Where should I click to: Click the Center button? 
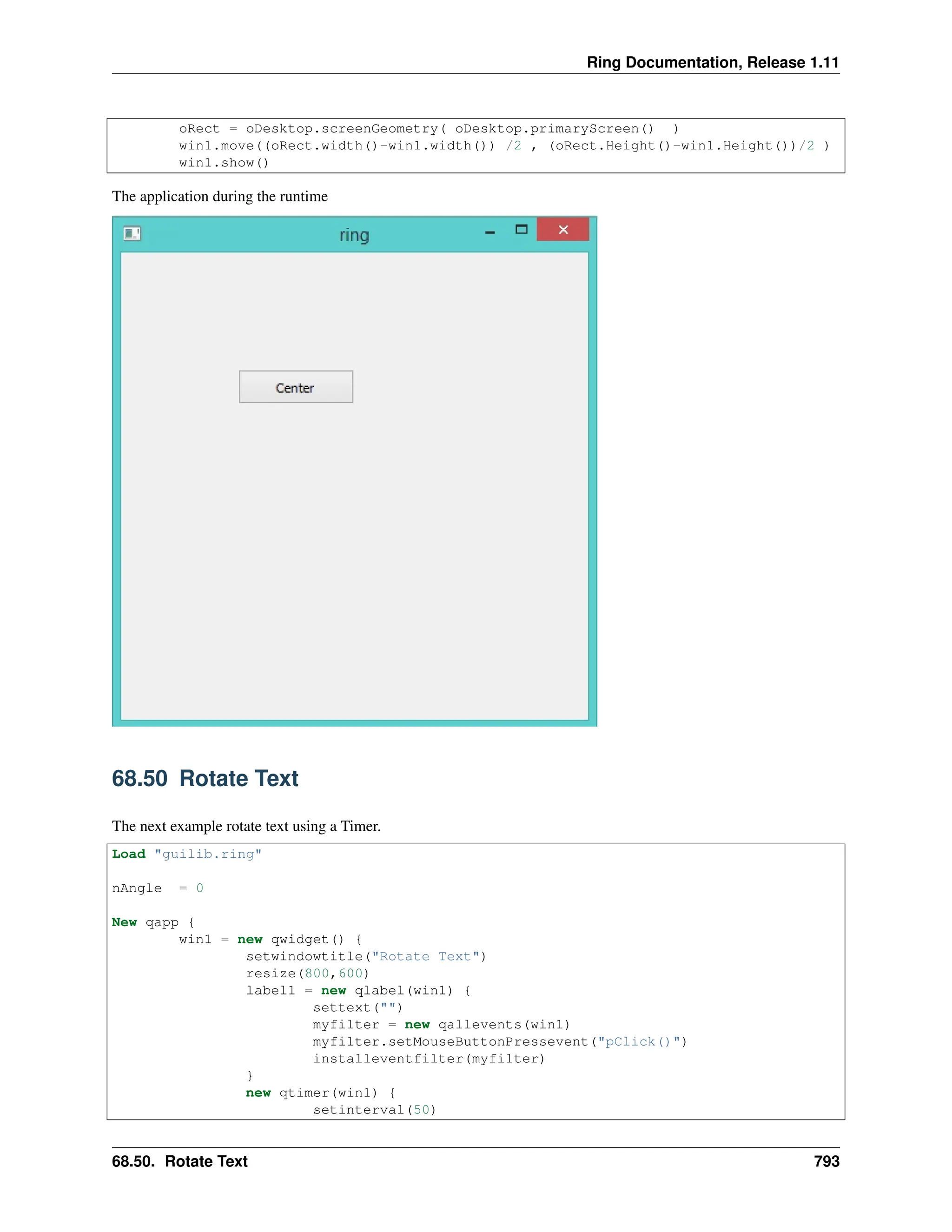(x=296, y=387)
